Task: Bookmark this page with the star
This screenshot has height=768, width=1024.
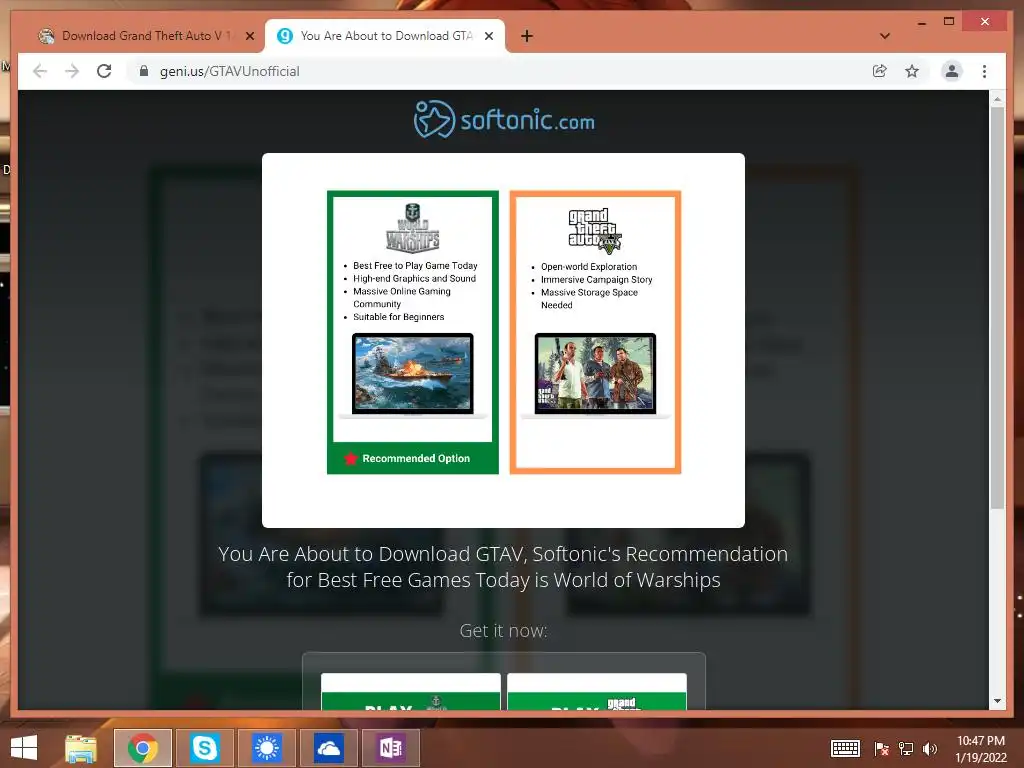Action: click(912, 71)
